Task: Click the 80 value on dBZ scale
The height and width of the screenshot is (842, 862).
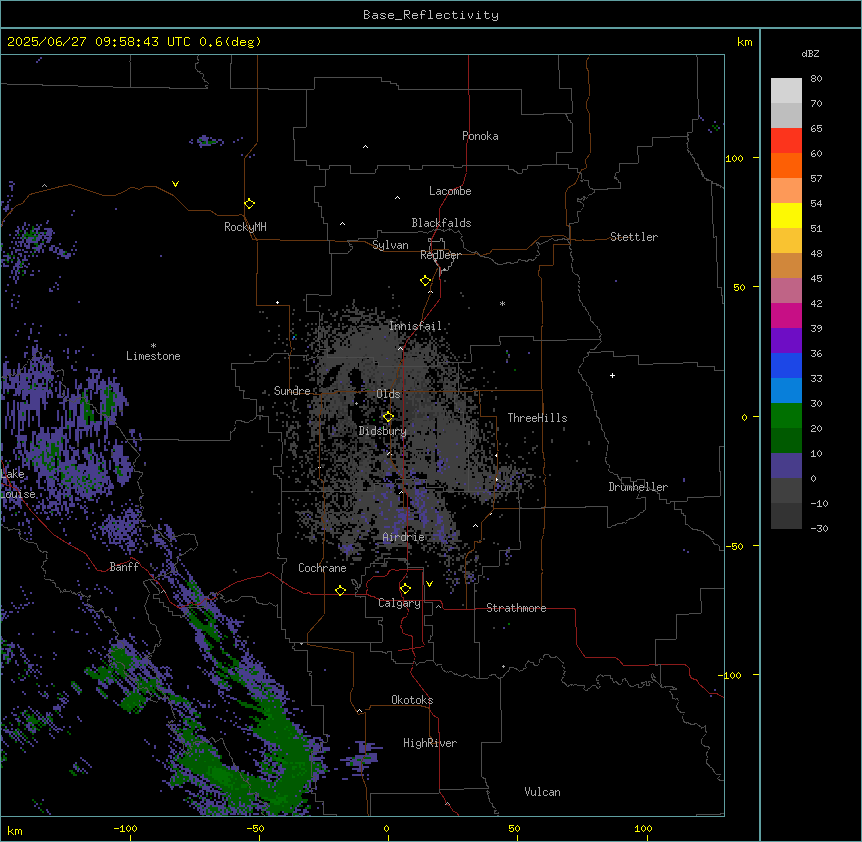Action: click(x=816, y=79)
